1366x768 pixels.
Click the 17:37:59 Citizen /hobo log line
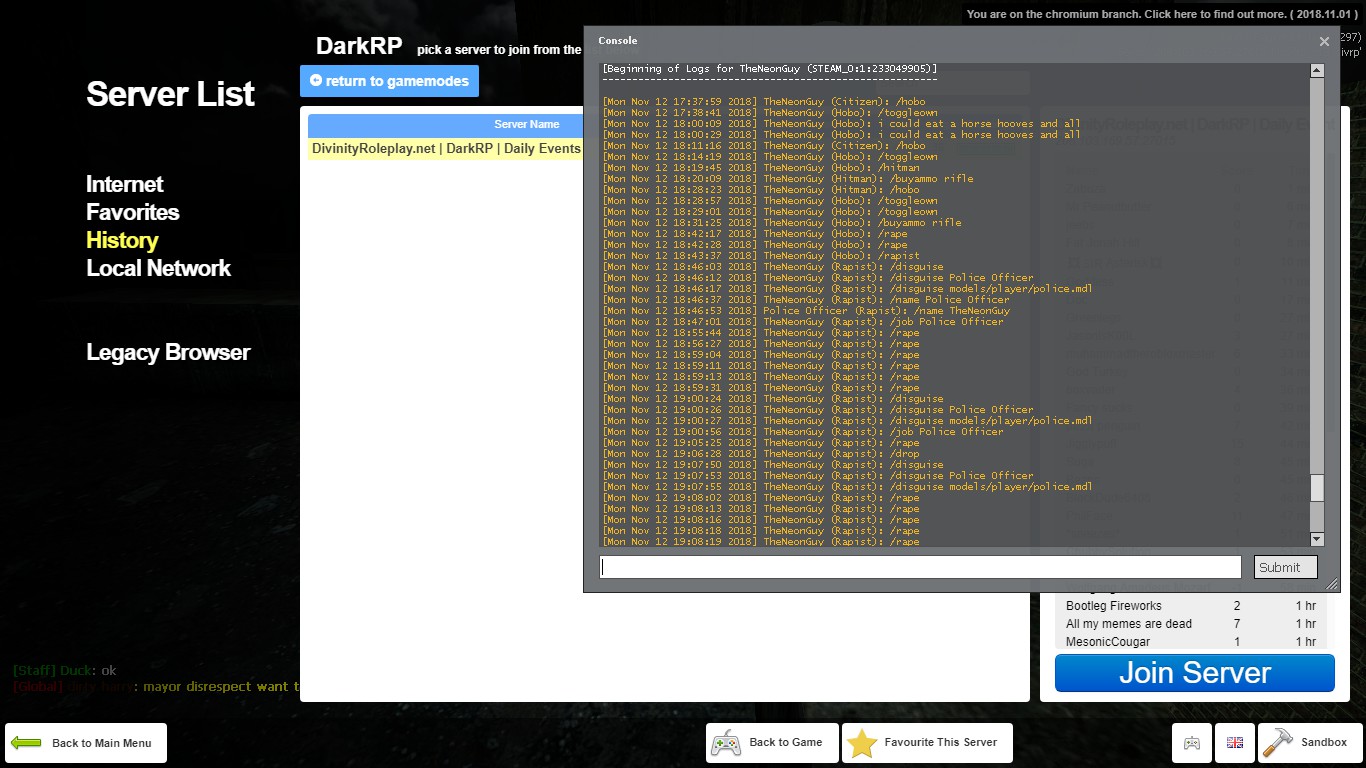click(763, 102)
